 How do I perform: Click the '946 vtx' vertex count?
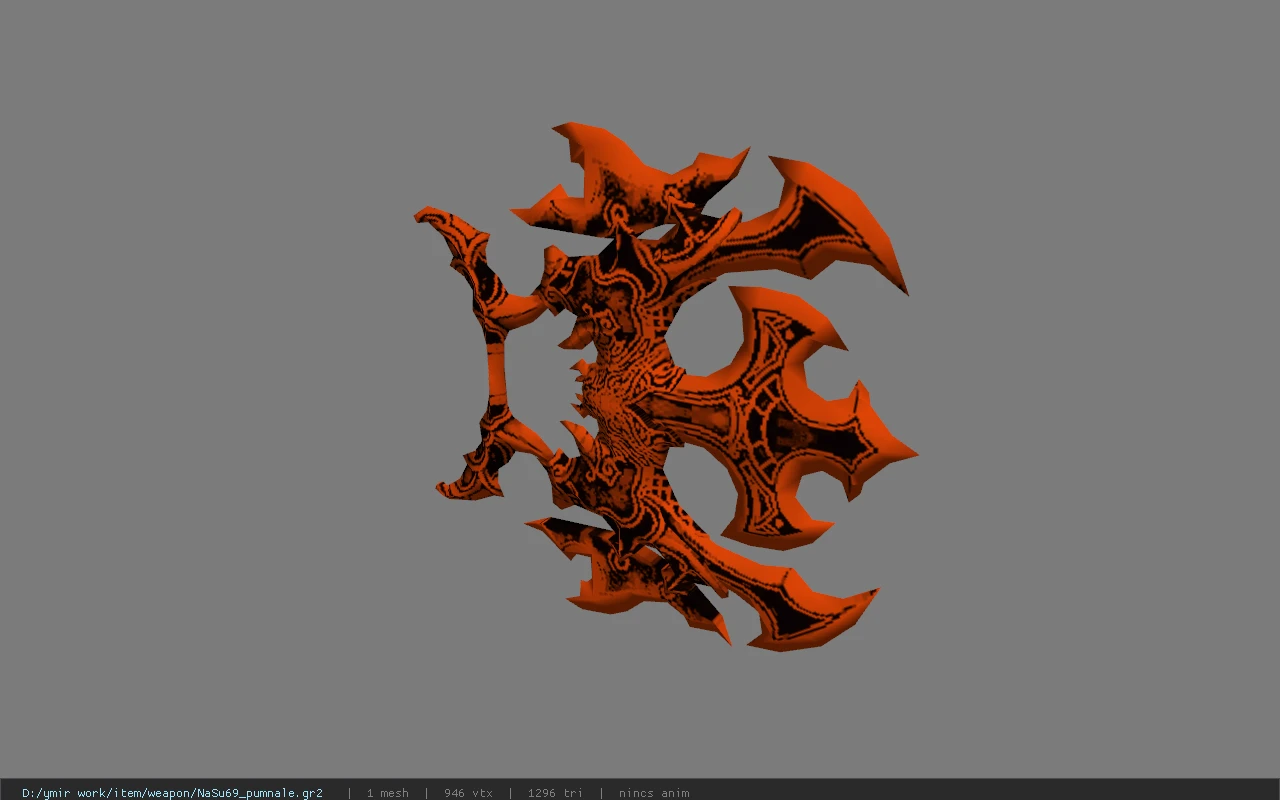coord(468,793)
